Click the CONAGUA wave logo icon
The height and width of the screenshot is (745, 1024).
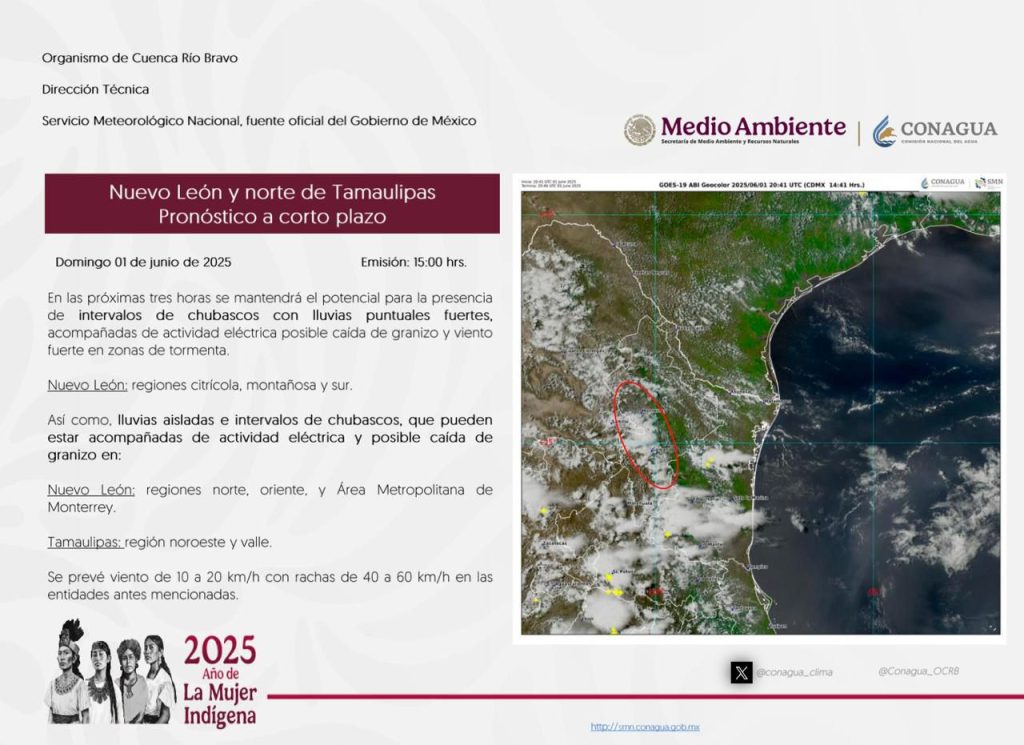[x=884, y=131]
